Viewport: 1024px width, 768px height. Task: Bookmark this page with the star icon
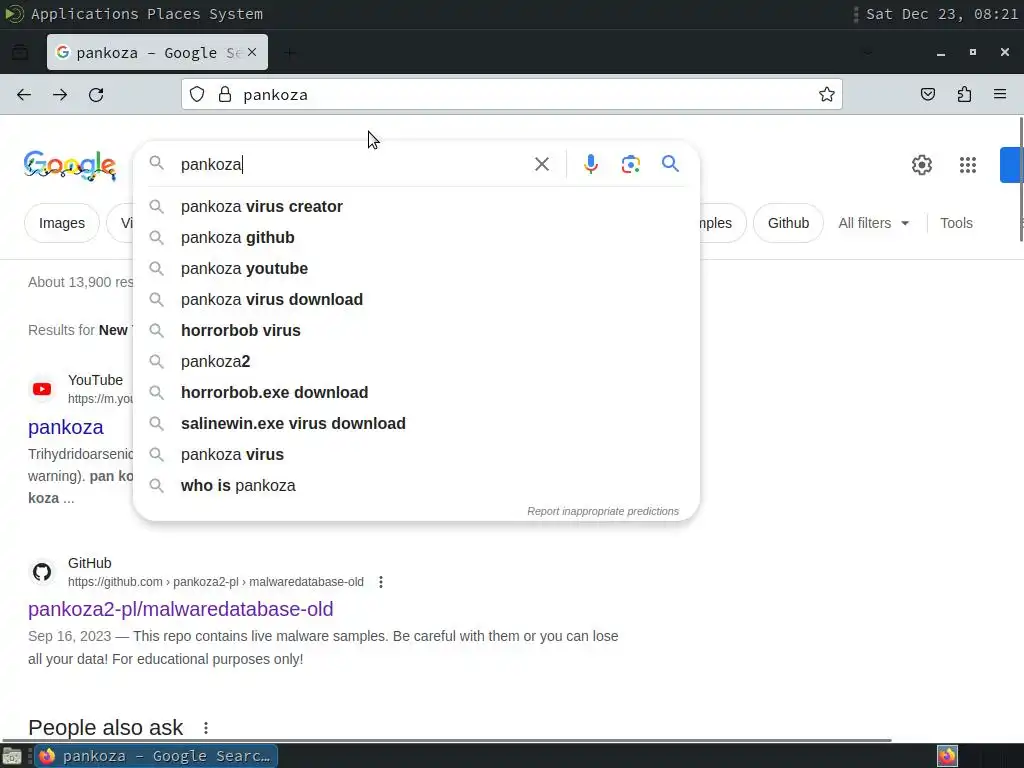click(827, 95)
